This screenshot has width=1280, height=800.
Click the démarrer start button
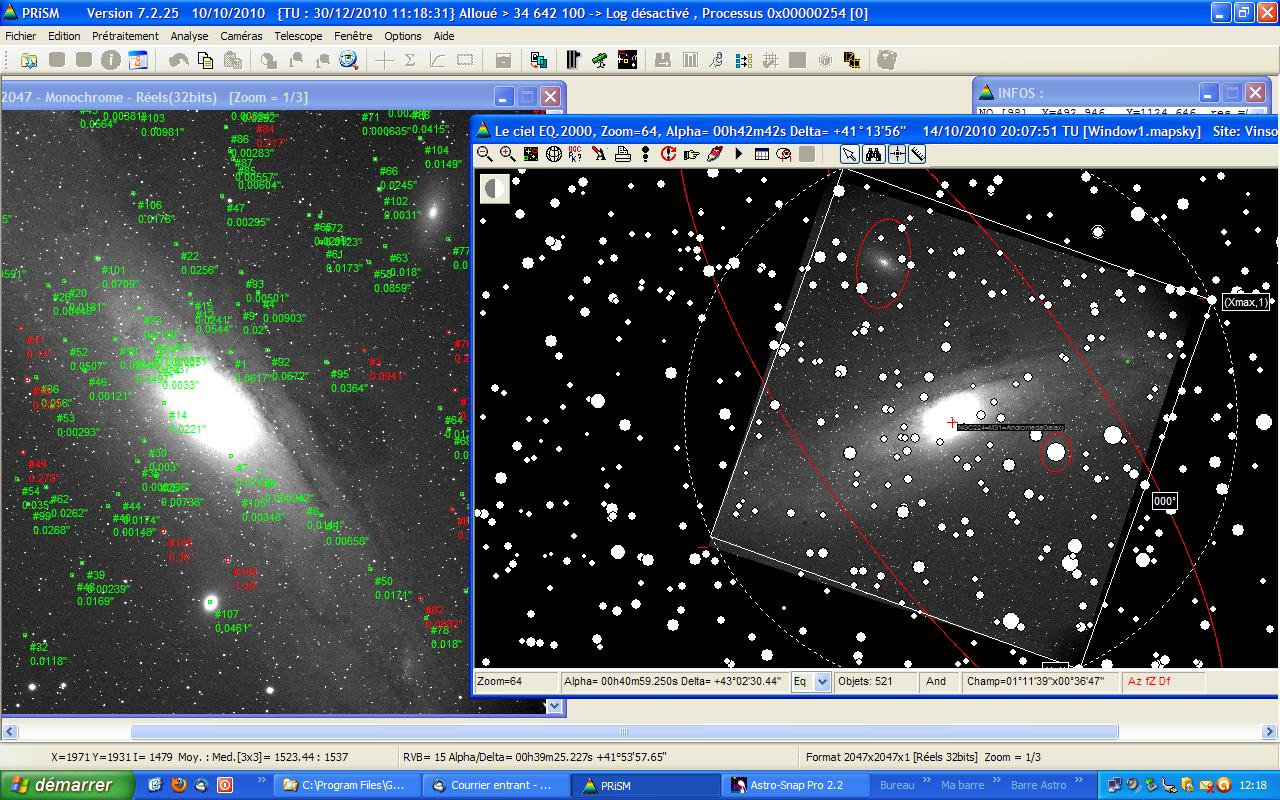click(x=66, y=785)
